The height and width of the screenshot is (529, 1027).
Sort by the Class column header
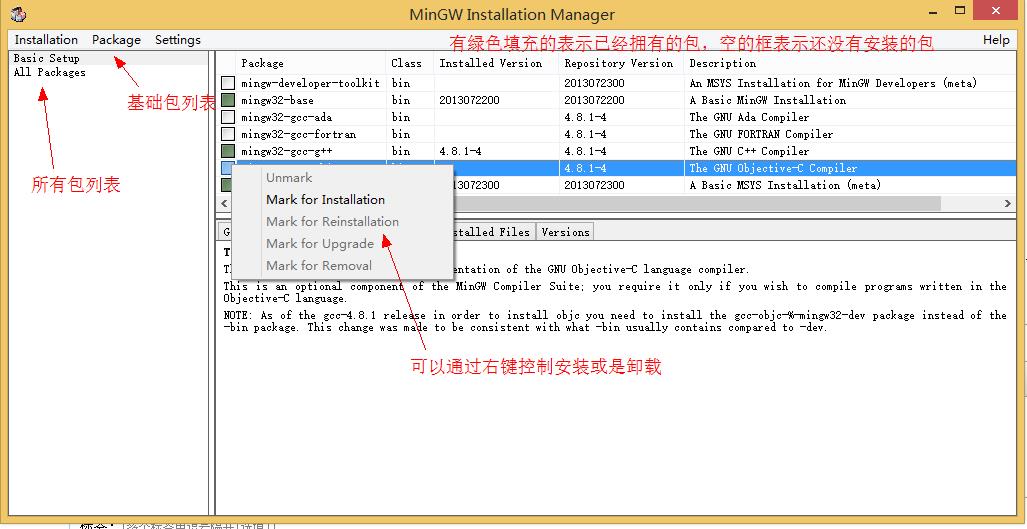tap(409, 64)
